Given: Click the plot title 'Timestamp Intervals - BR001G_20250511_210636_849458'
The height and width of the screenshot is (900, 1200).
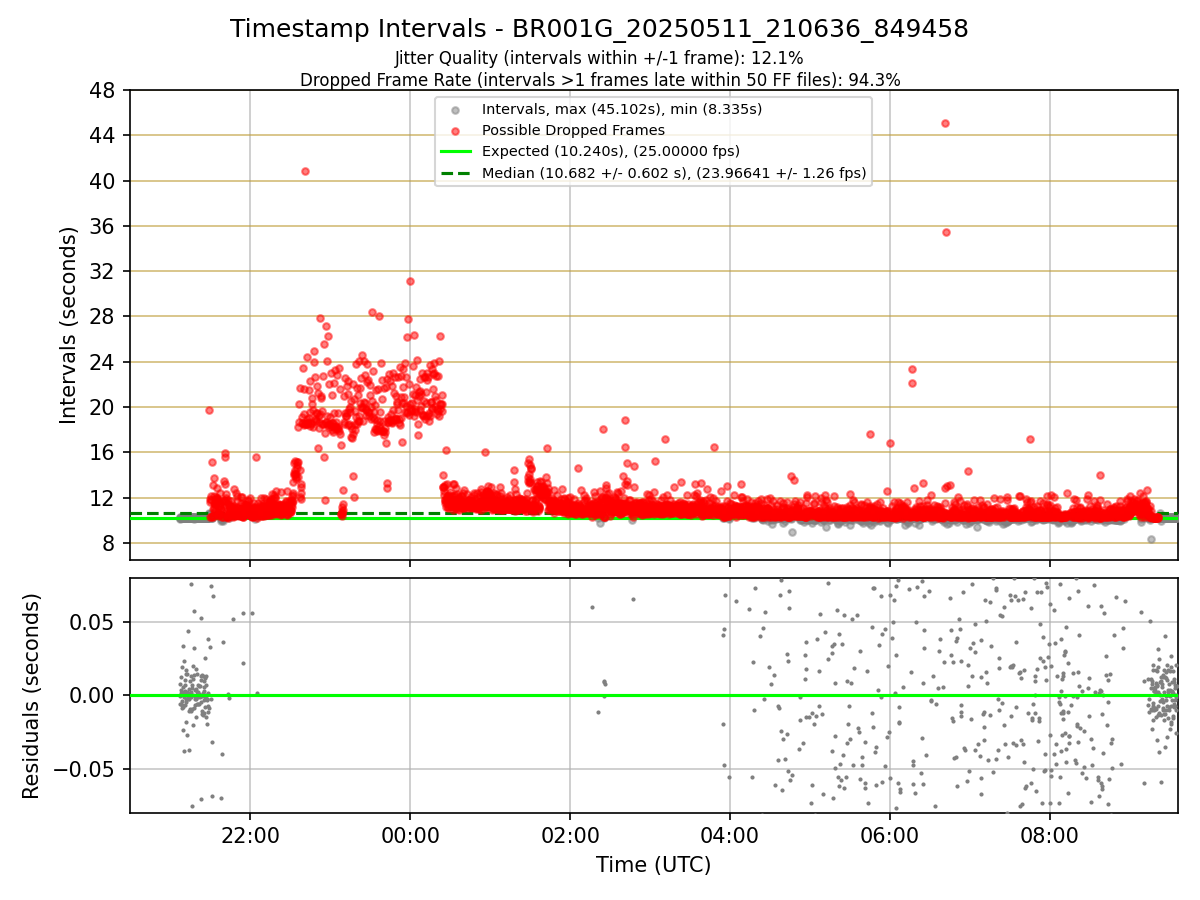Looking at the screenshot, I should tap(599, 29).
